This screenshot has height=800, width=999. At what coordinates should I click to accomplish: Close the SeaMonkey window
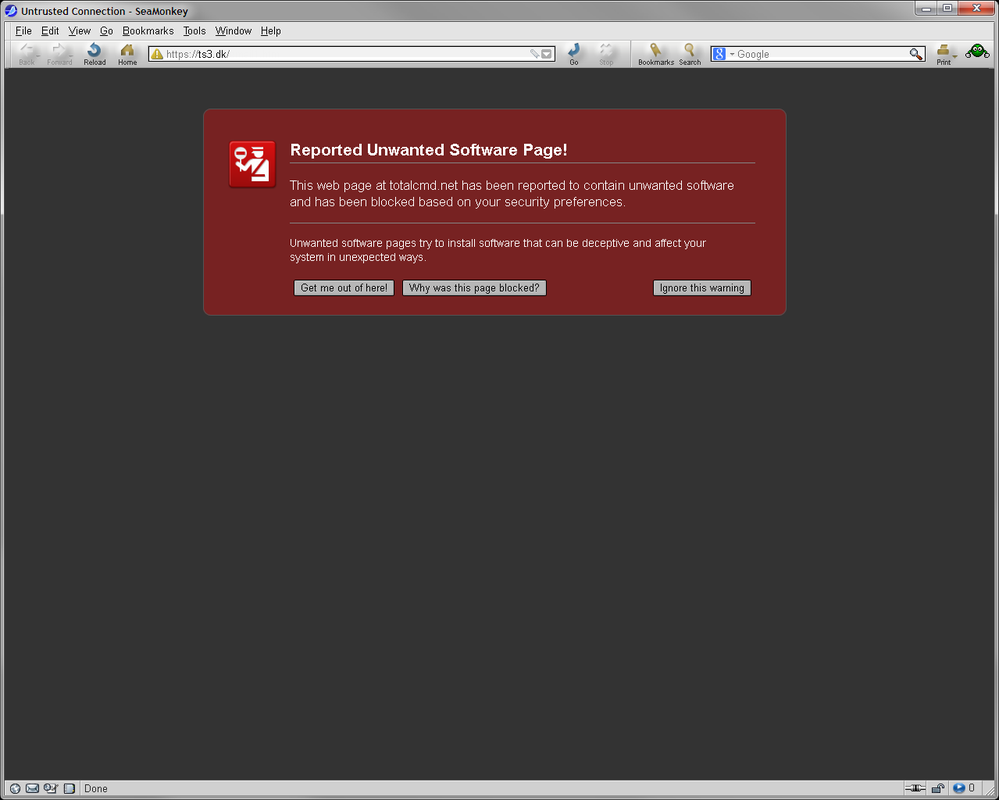coord(975,8)
